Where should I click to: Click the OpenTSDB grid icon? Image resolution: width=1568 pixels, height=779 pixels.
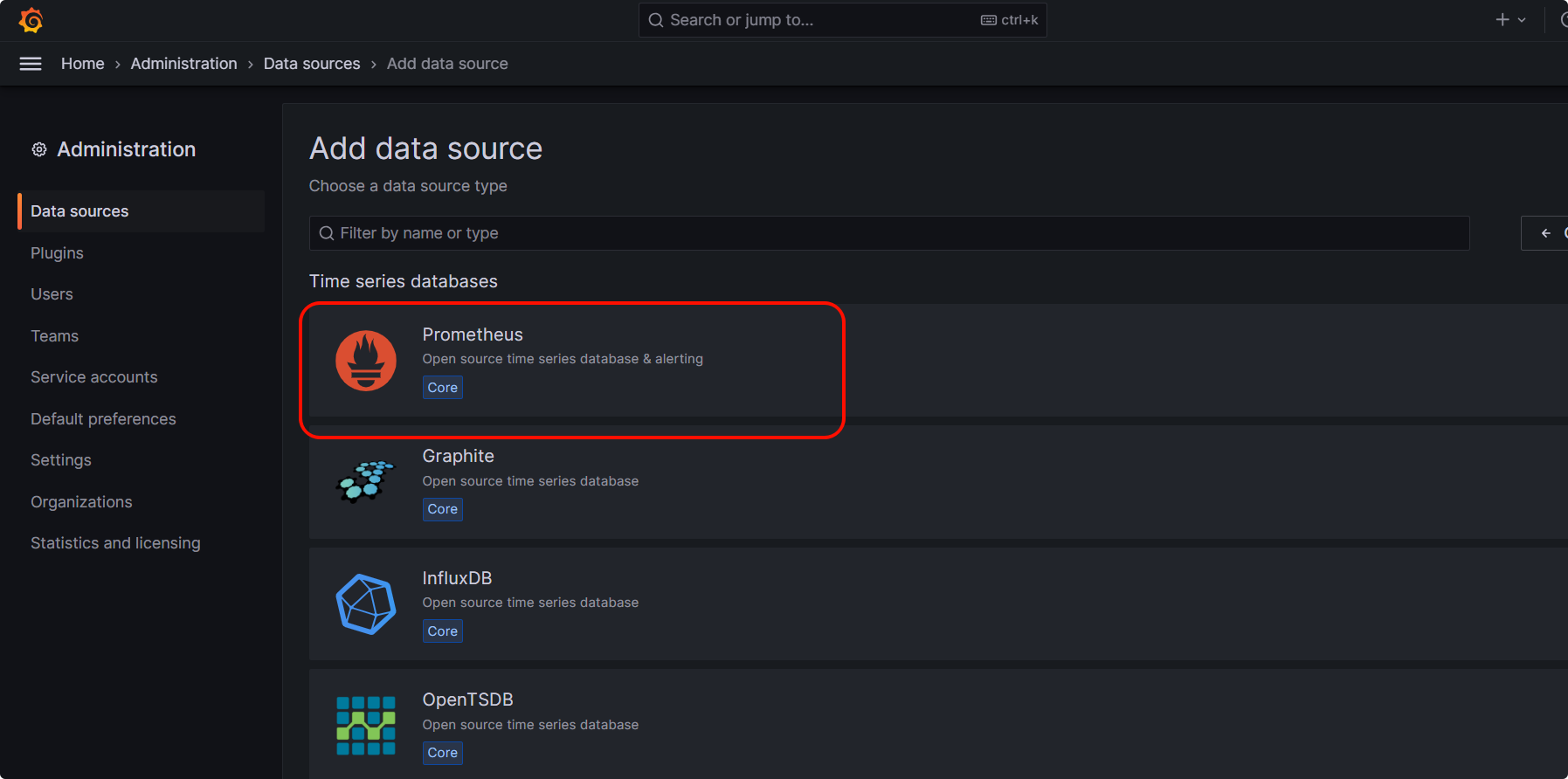pyautogui.click(x=366, y=726)
